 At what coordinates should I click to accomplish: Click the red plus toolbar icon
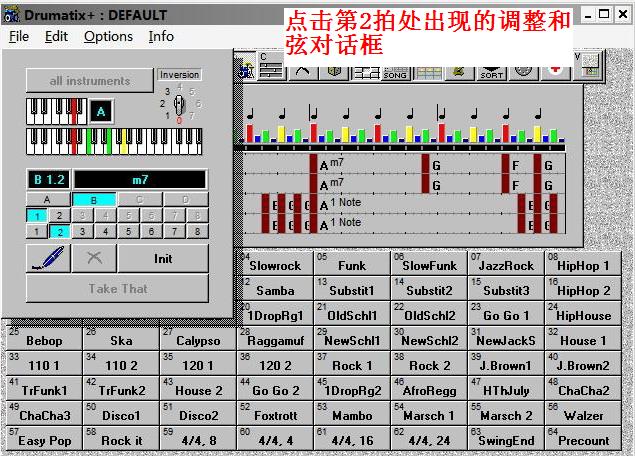pos(555,71)
